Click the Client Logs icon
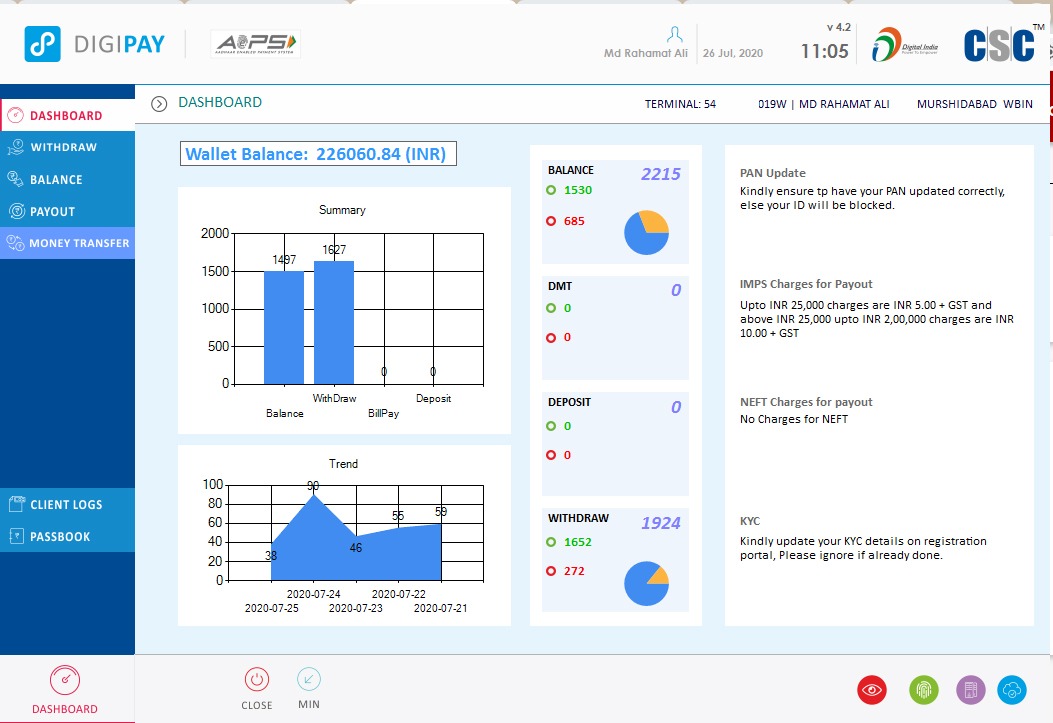This screenshot has width=1053, height=723. 17,503
